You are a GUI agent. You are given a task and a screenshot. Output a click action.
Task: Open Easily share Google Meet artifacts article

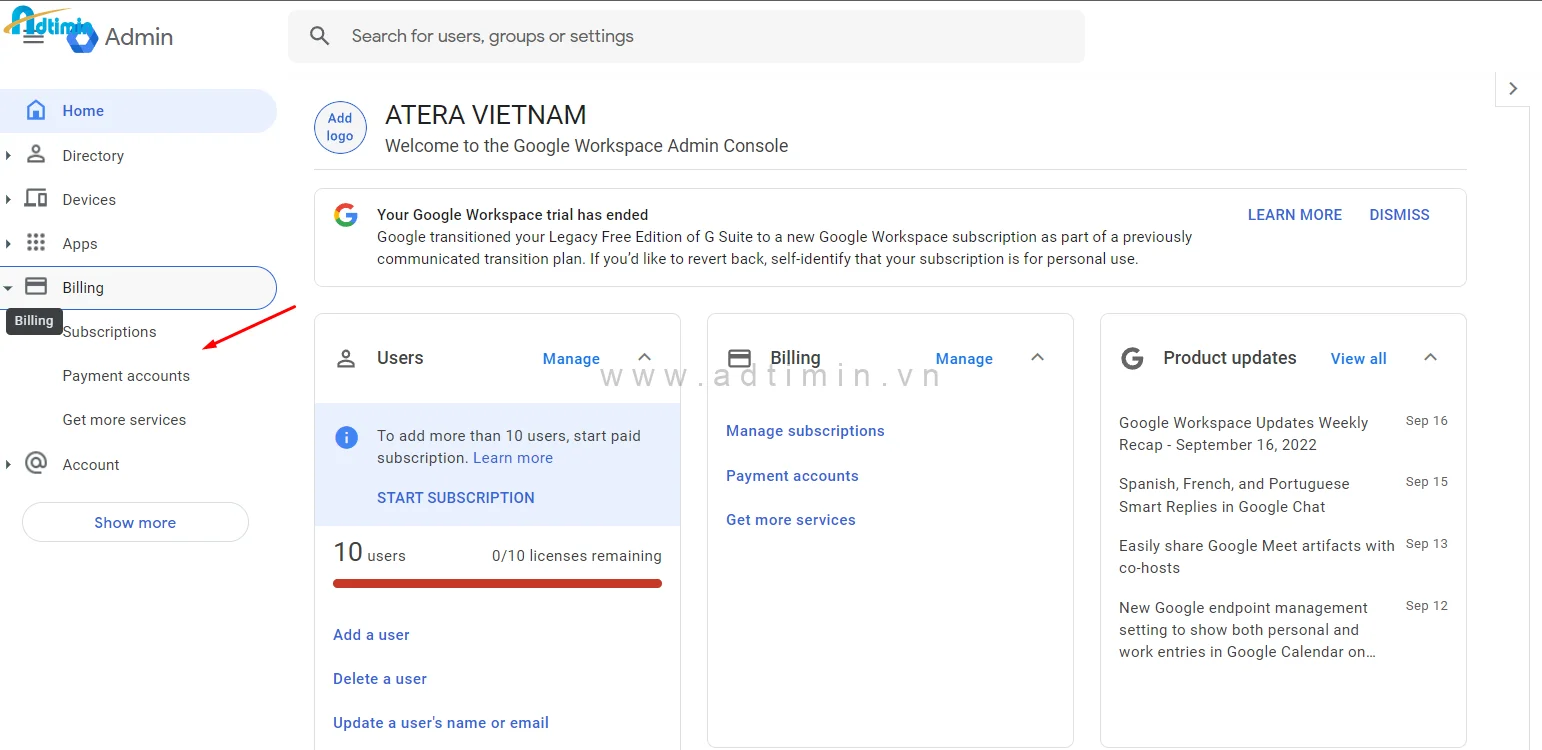[x=1256, y=557]
